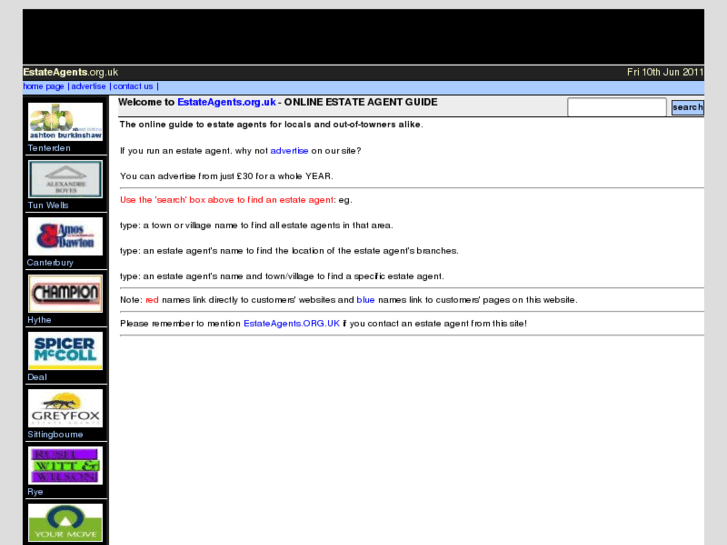Select the Amos Dawton logo
This screenshot has height=545, width=727.
(x=65, y=237)
